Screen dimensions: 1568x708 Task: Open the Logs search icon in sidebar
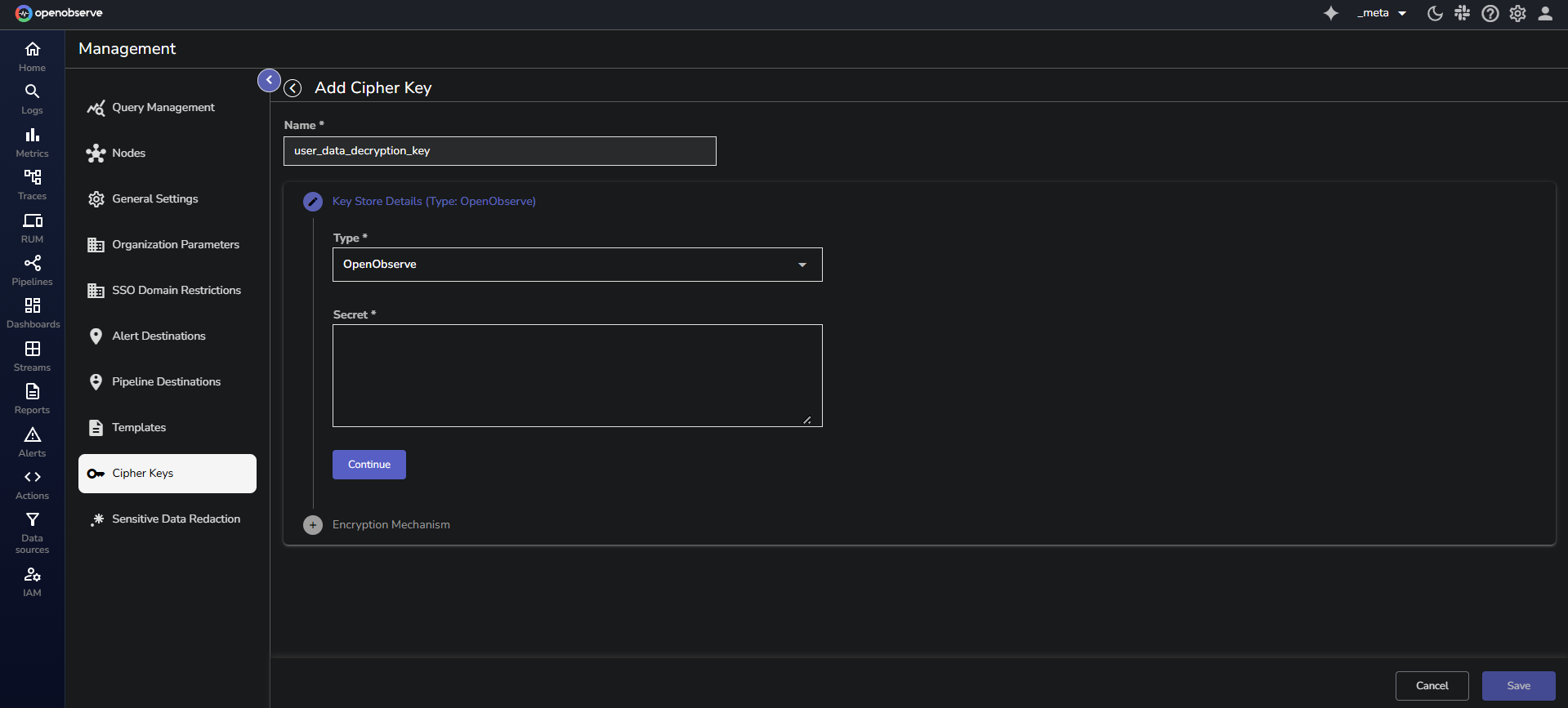pyautogui.click(x=32, y=91)
